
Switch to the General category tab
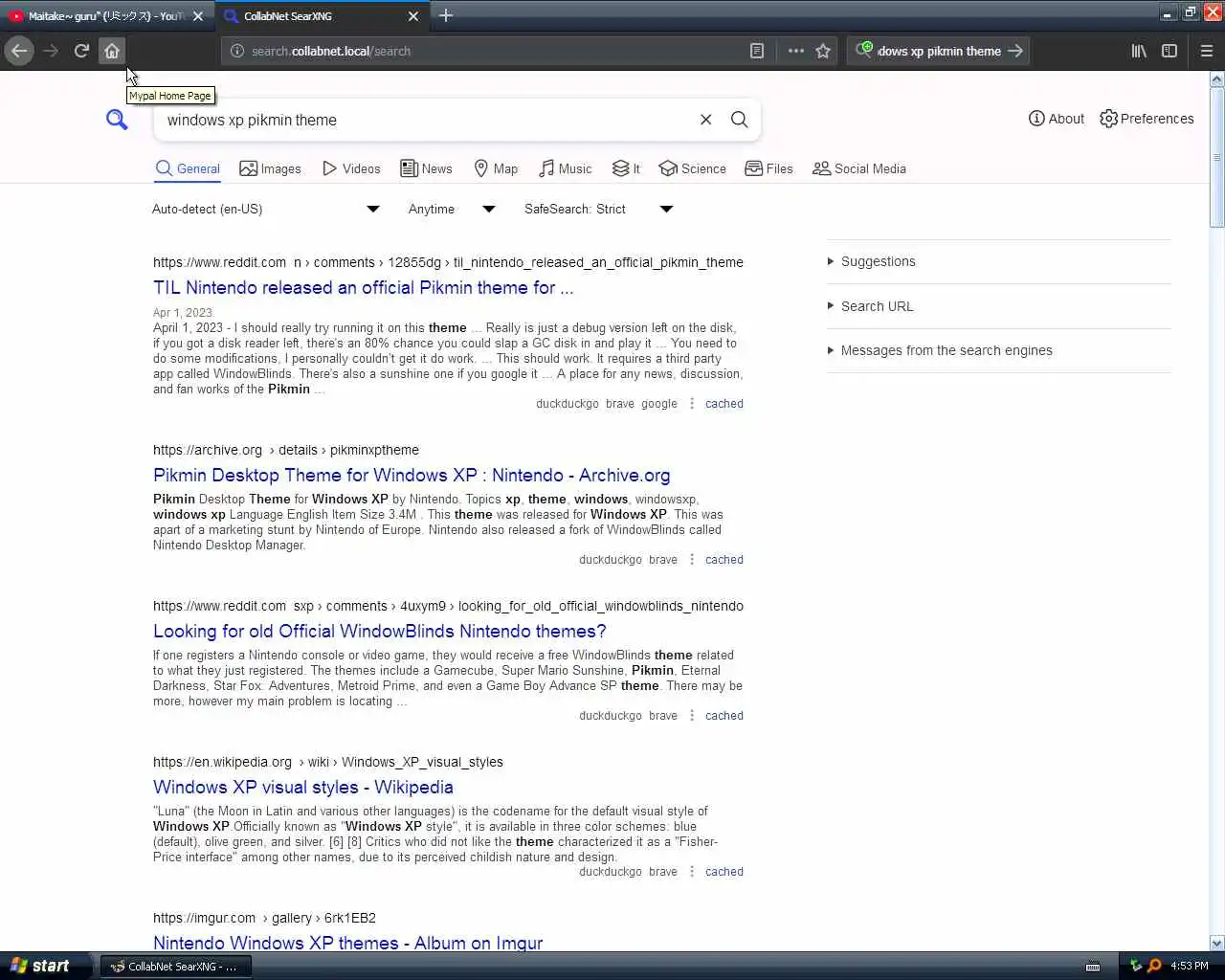coord(188,168)
